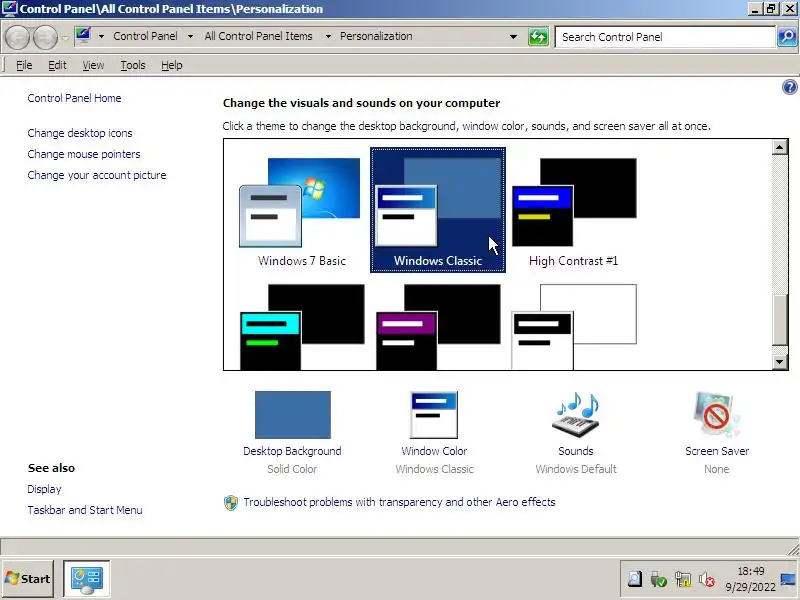Open the recent pages dropdown arrow

pyautogui.click(x=65, y=37)
